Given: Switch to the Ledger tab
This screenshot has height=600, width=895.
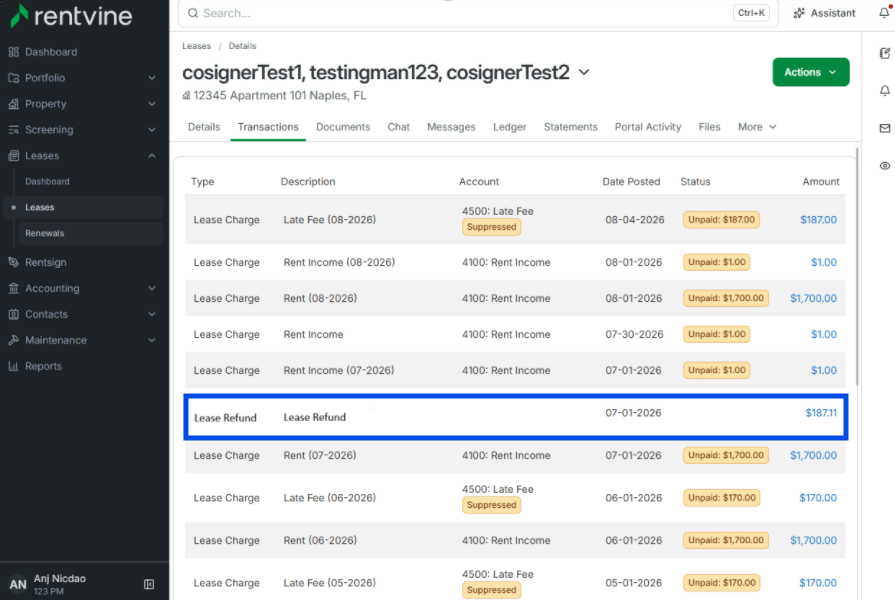Looking at the screenshot, I should [510, 127].
